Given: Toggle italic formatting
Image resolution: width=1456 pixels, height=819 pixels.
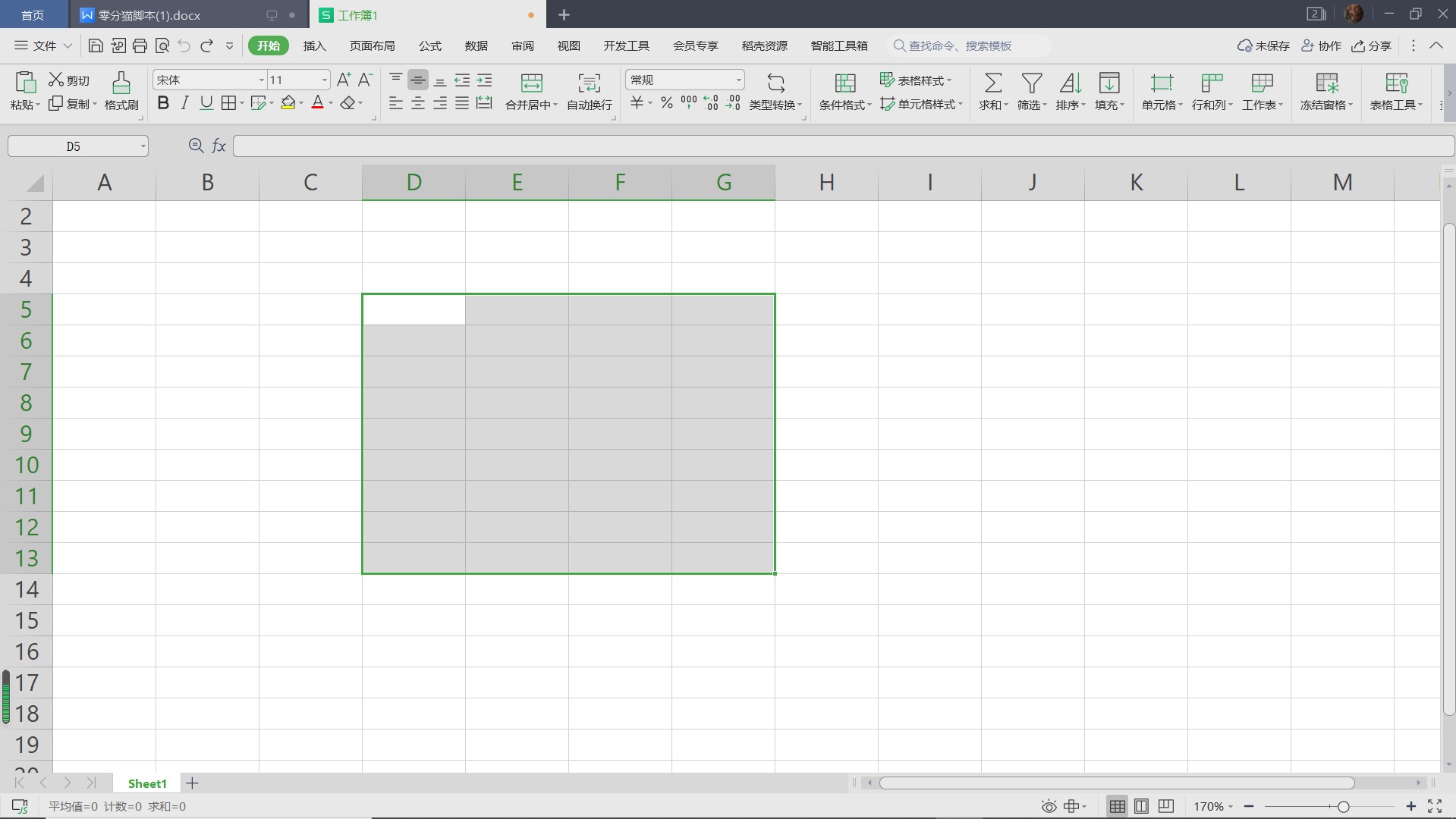Looking at the screenshot, I should [x=184, y=103].
